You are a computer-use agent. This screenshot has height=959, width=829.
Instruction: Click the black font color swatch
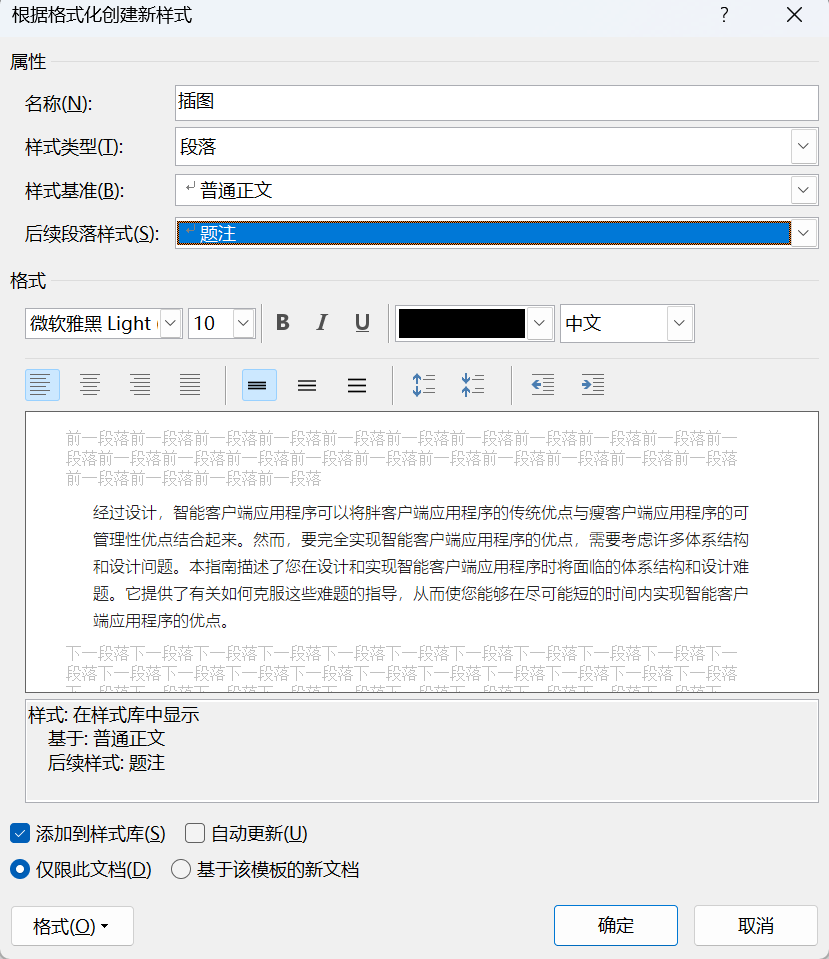click(x=462, y=324)
